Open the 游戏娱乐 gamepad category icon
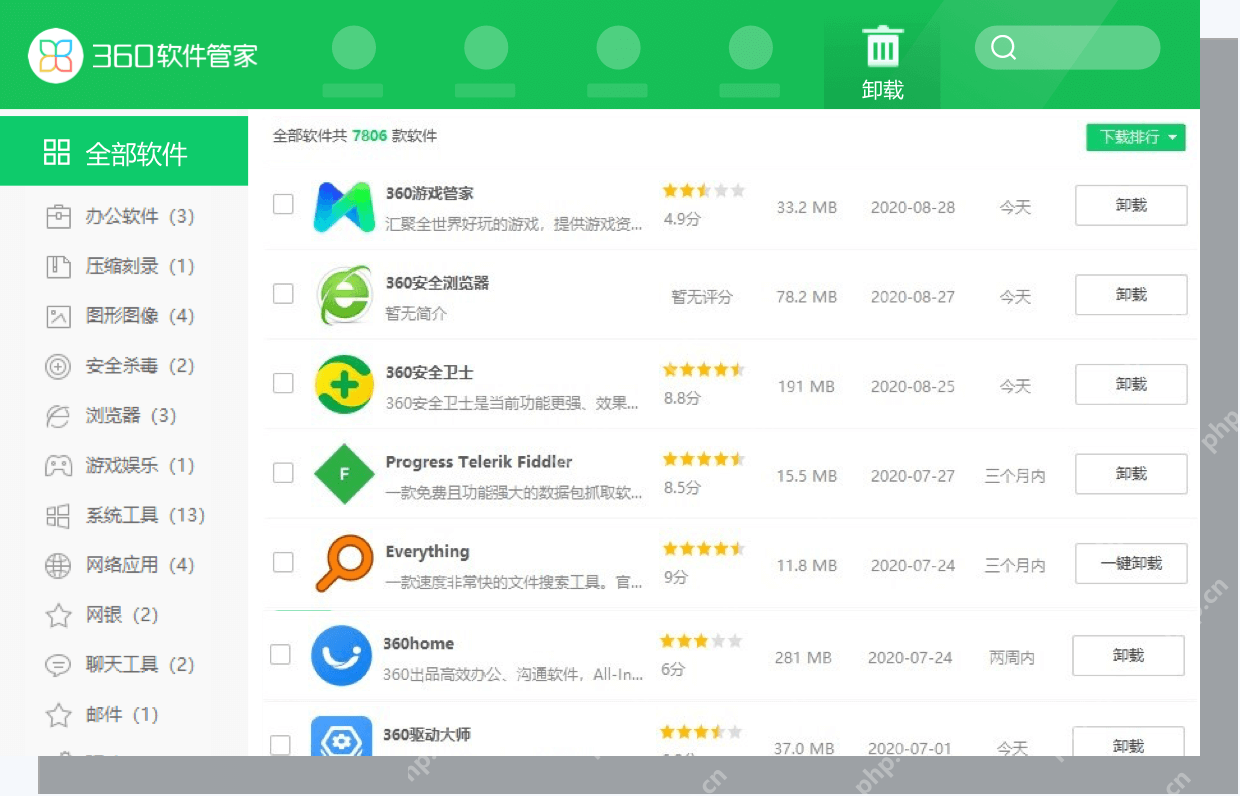1240x796 pixels. tap(59, 465)
